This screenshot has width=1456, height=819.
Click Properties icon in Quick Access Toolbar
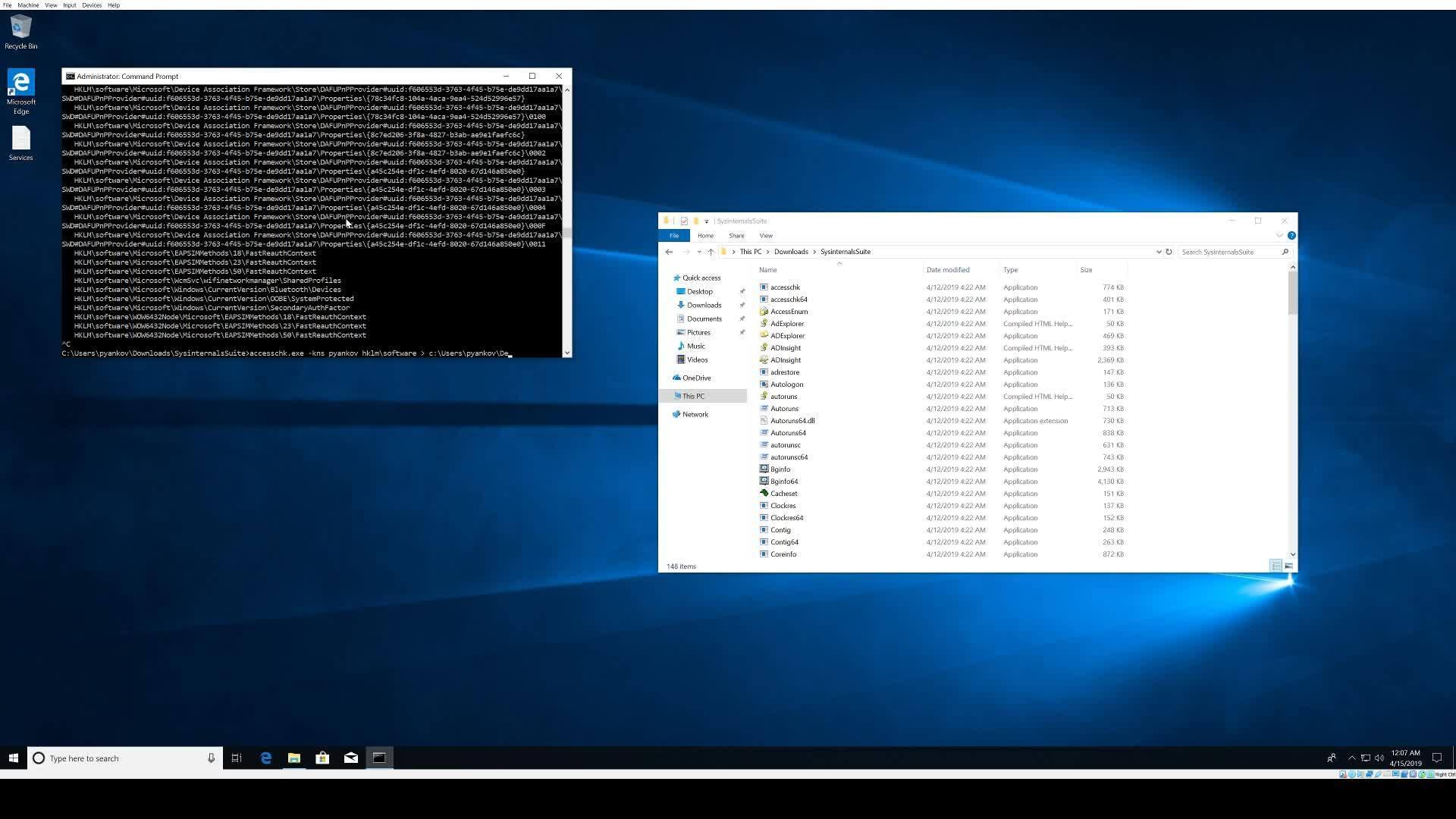coord(684,221)
